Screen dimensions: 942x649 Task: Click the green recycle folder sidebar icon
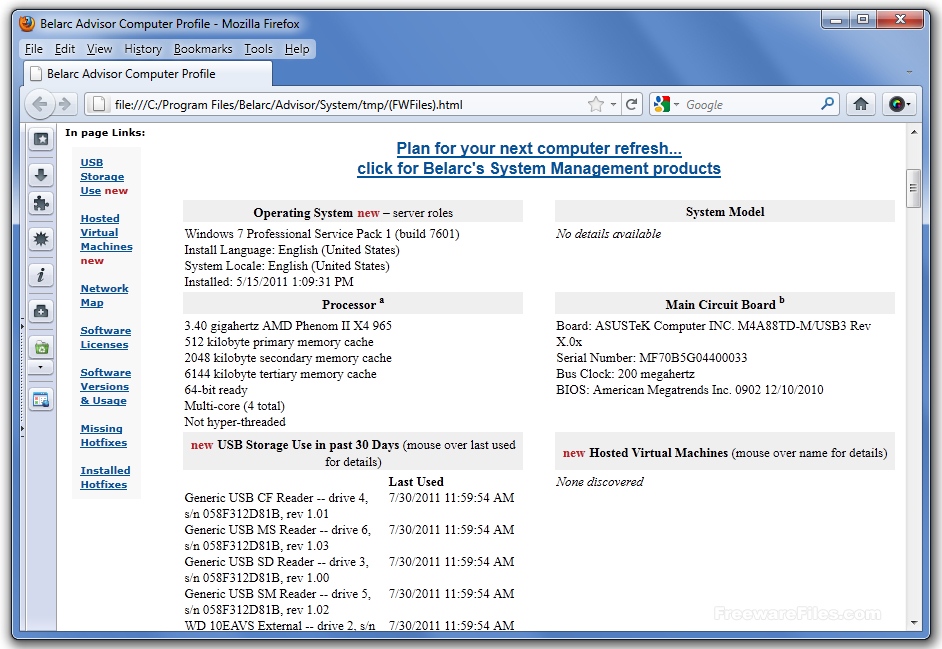coord(41,347)
